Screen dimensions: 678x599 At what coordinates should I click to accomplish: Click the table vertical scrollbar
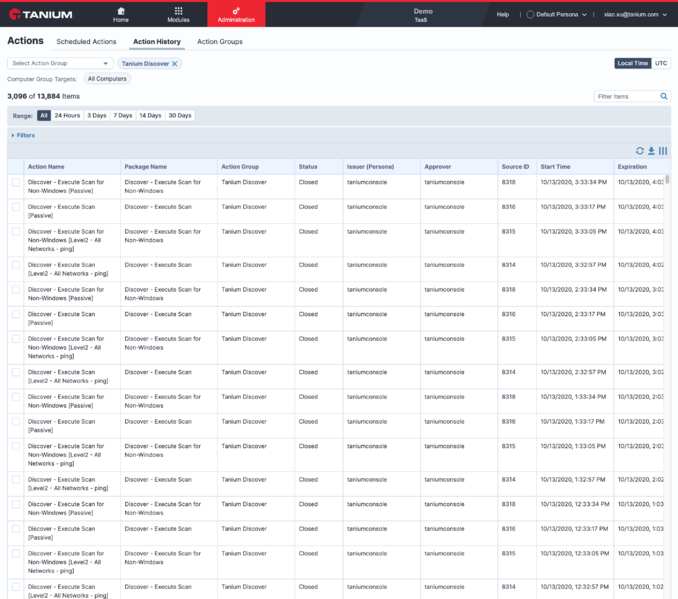[x=667, y=179]
